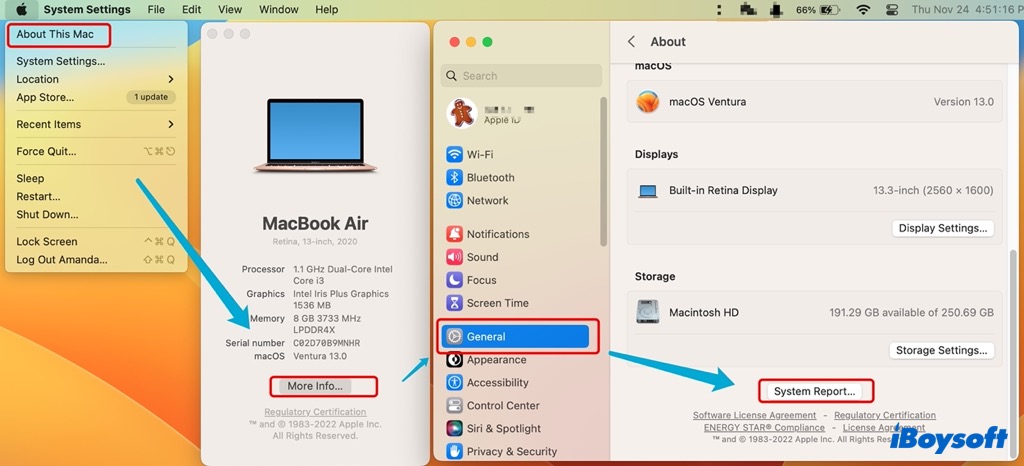This screenshot has width=1024, height=466.
Task: Click the battery 66% indicator in menu bar
Action: (818, 10)
